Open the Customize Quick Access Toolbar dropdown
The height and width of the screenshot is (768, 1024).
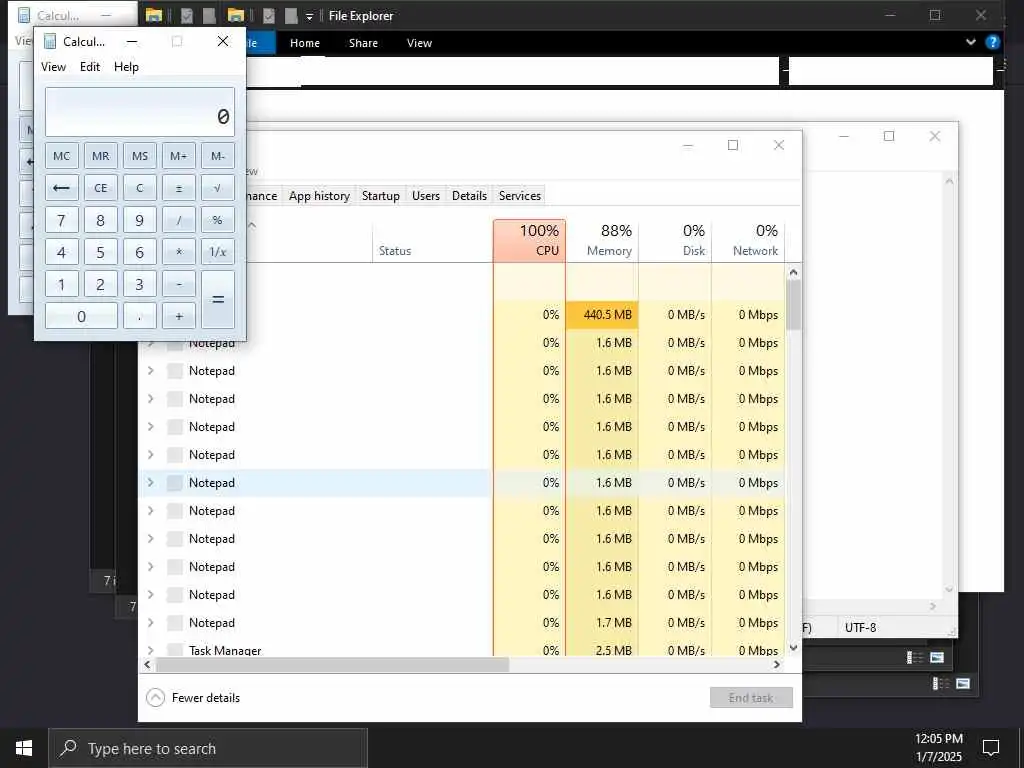(x=310, y=16)
